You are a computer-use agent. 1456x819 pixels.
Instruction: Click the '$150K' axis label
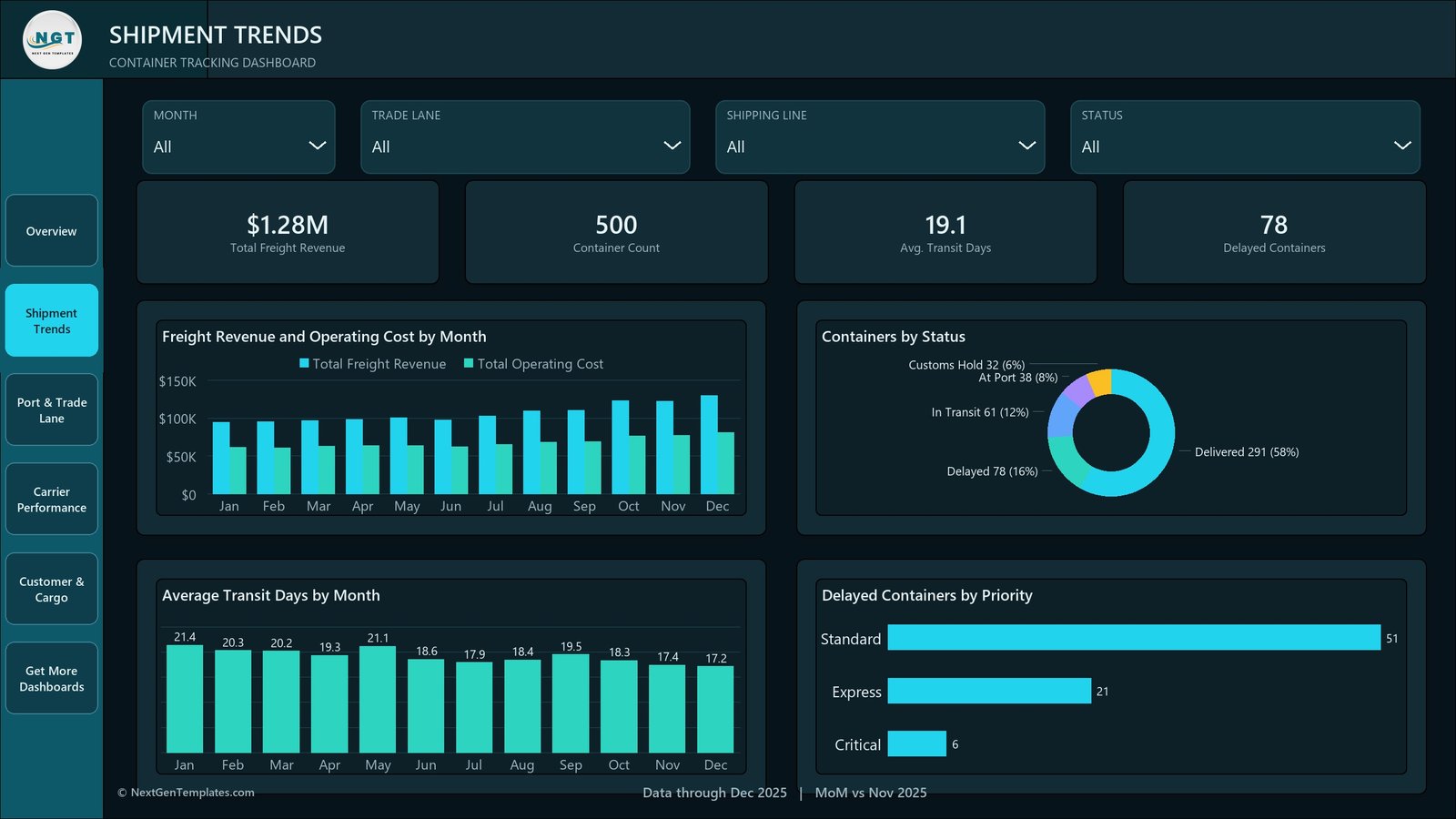(177, 381)
